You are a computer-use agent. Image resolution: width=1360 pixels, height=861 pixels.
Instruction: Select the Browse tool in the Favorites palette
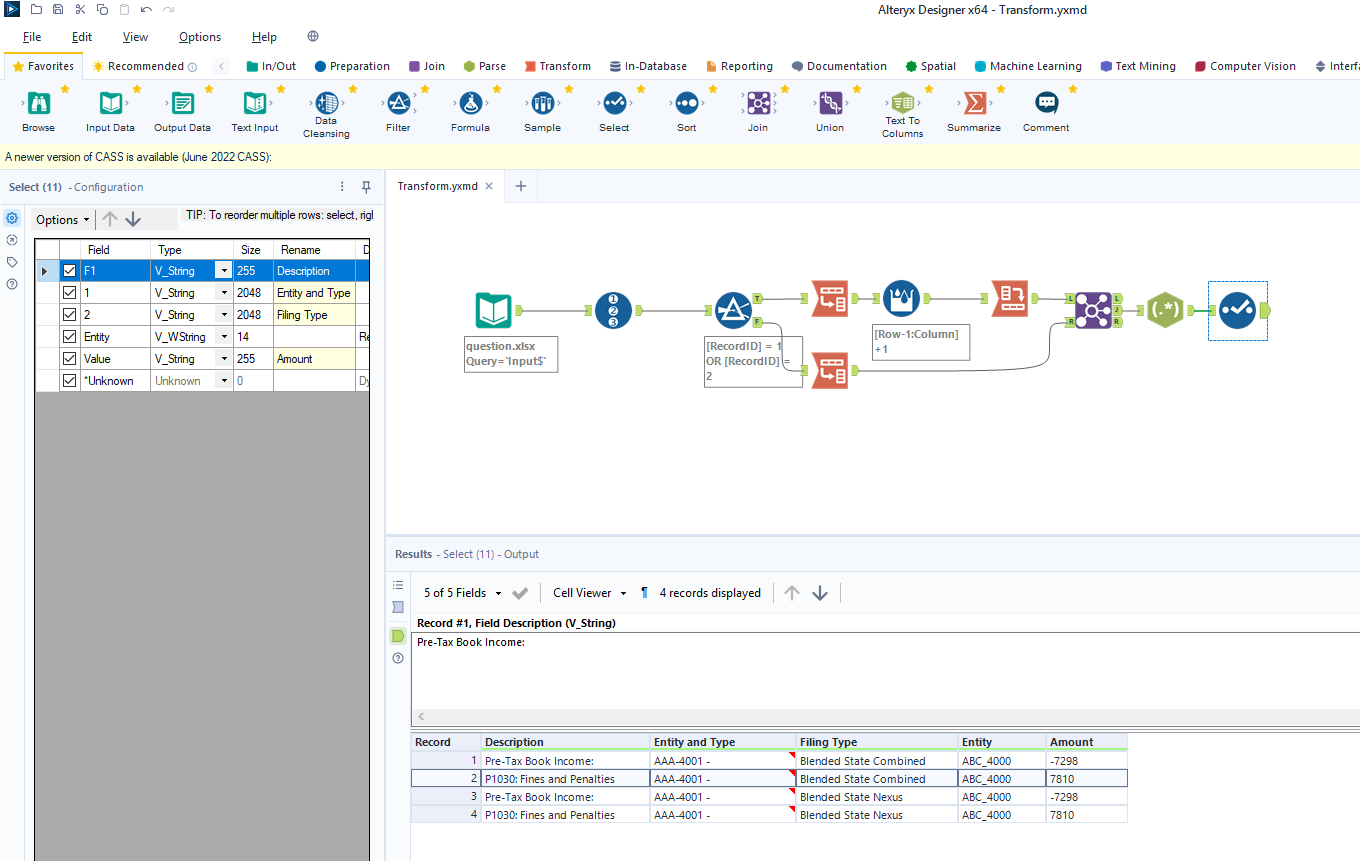(37, 103)
